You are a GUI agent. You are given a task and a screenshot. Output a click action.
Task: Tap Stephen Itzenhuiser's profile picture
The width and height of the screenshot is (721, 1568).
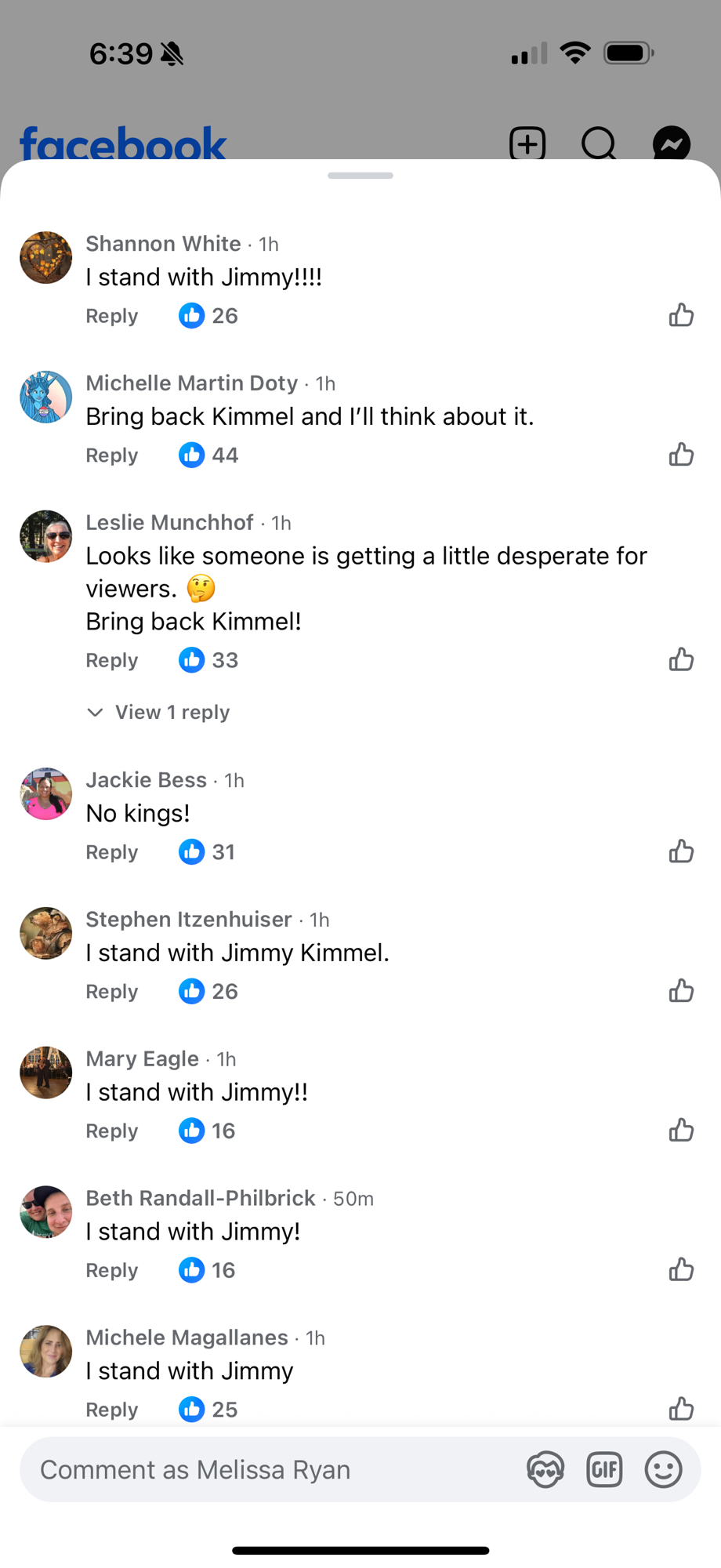tap(45, 933)
